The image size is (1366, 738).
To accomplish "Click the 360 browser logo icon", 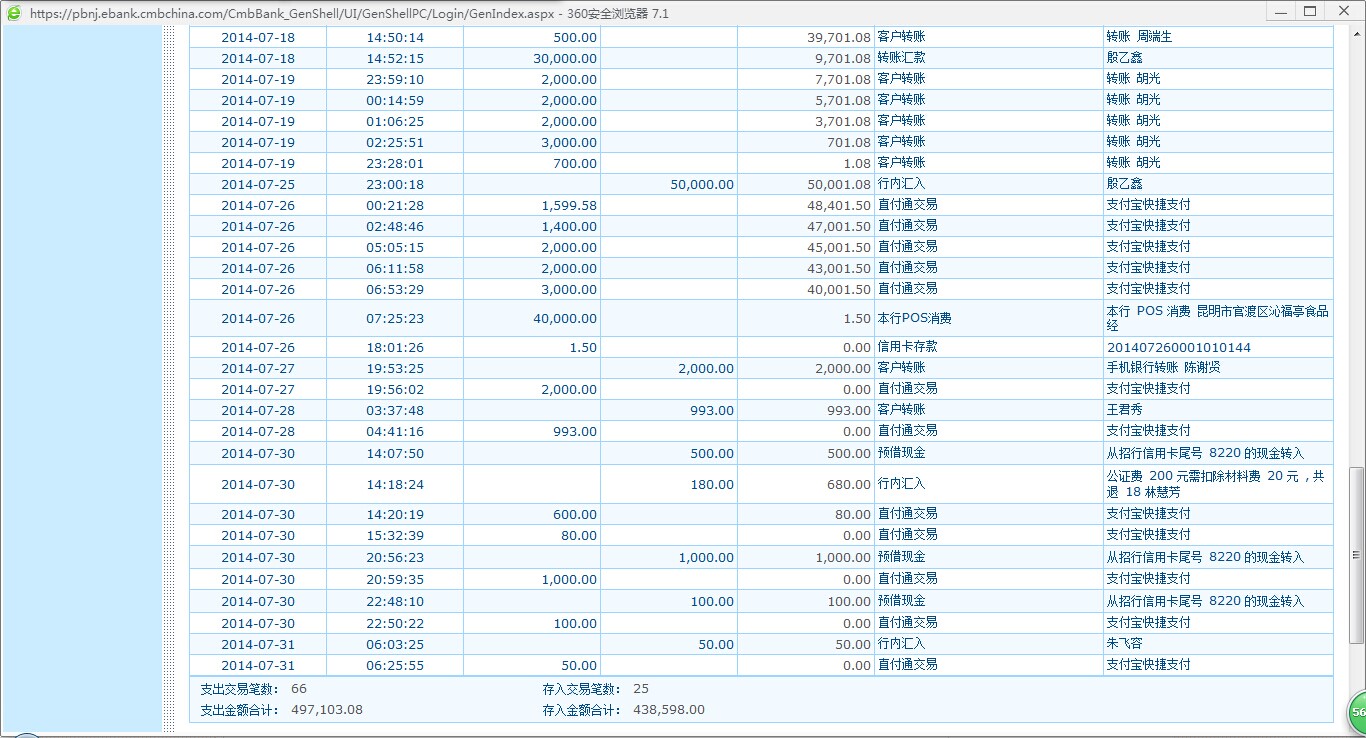I will [14, 13].
